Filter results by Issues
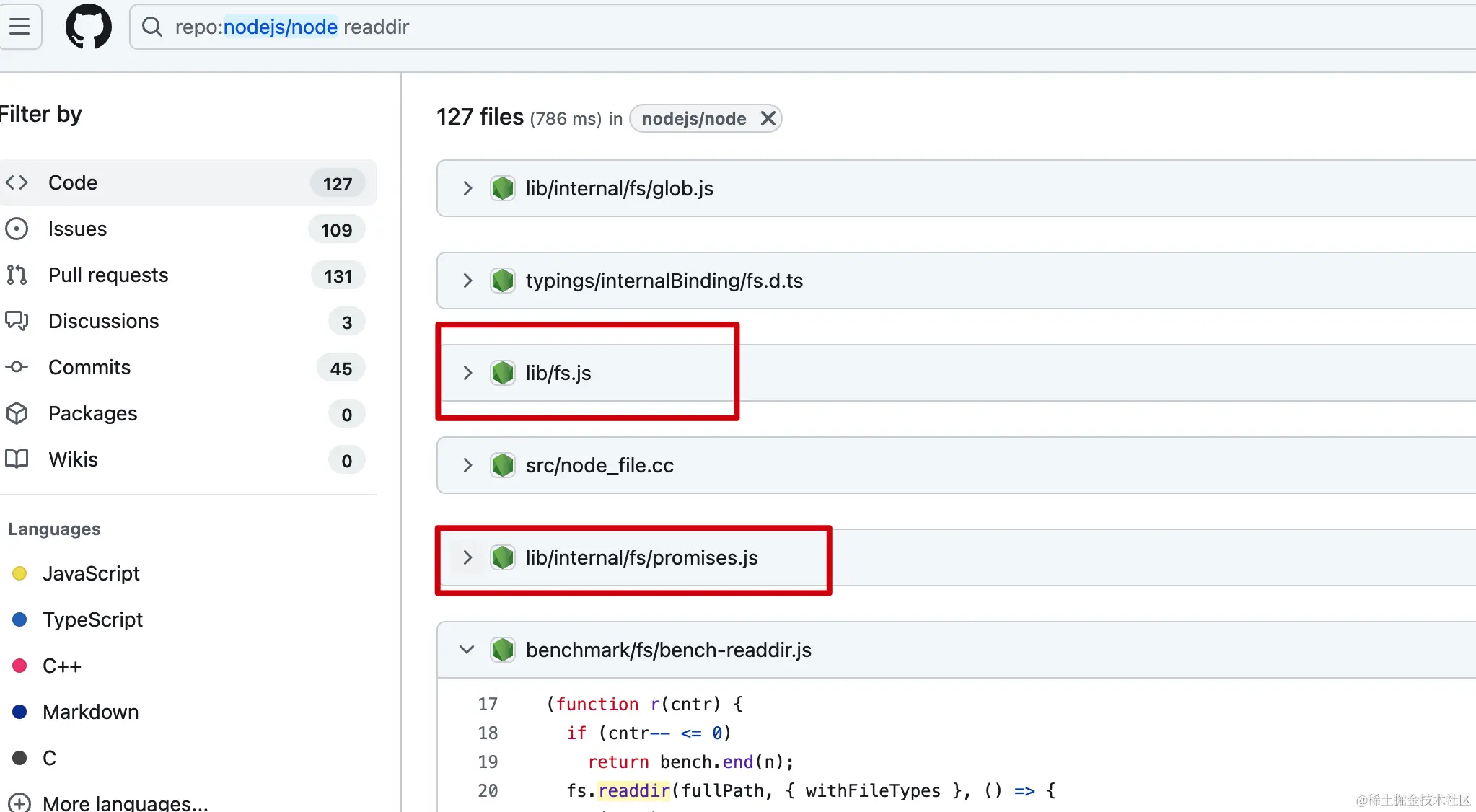This screenshot has height=812, width=1476. (188, 229)
